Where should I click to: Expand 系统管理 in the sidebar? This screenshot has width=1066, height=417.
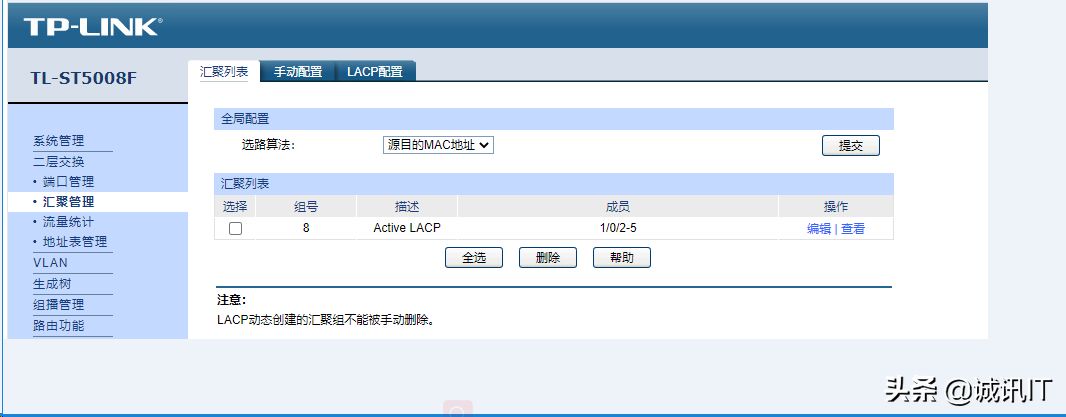[x=59, y=141]
